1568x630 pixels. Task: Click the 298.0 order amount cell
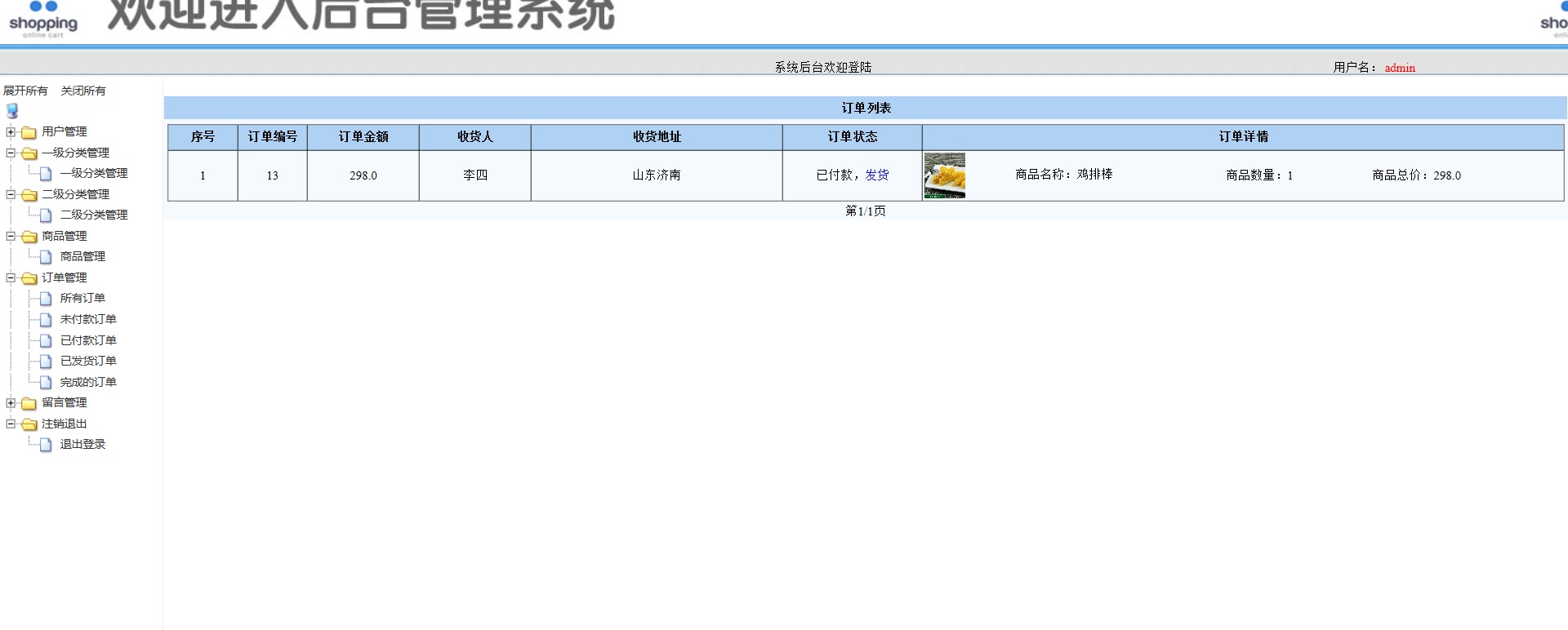coord(363,175)
